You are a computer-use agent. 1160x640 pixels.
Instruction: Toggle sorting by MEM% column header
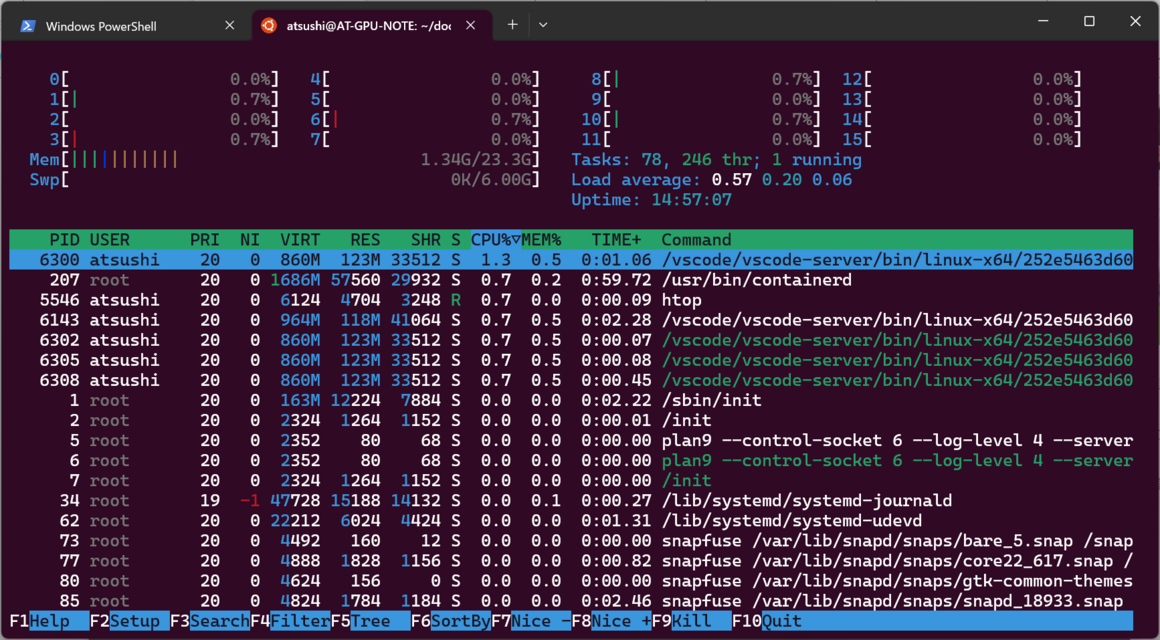(x=540, y=239)
